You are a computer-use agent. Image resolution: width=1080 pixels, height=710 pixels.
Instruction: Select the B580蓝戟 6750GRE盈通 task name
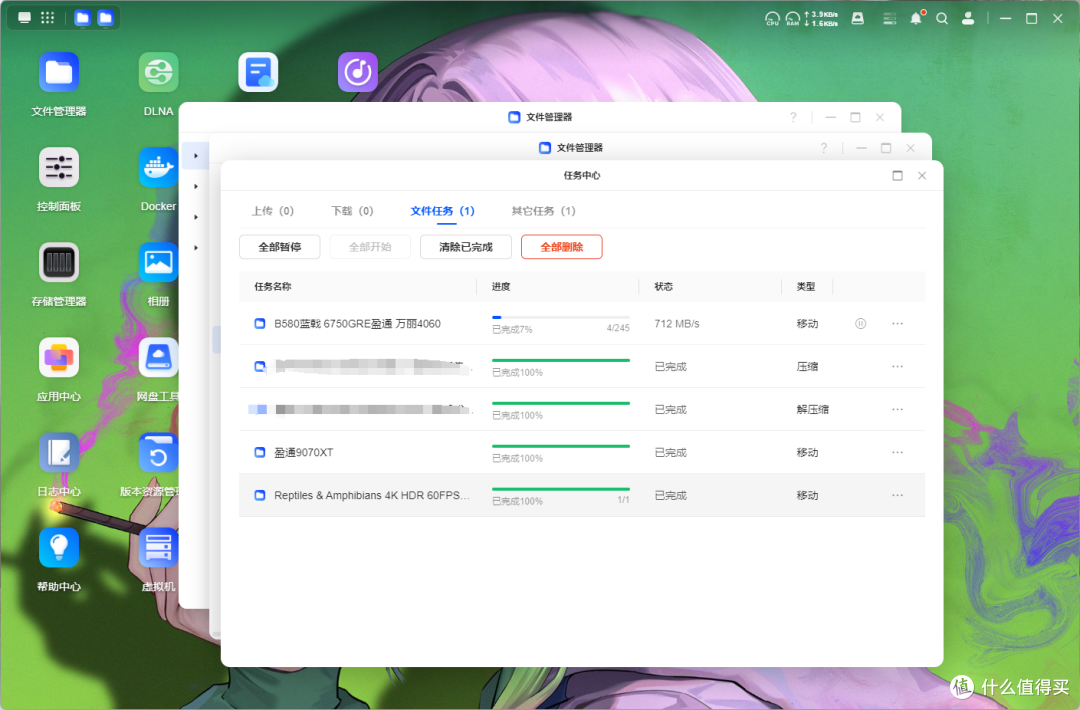357,324
